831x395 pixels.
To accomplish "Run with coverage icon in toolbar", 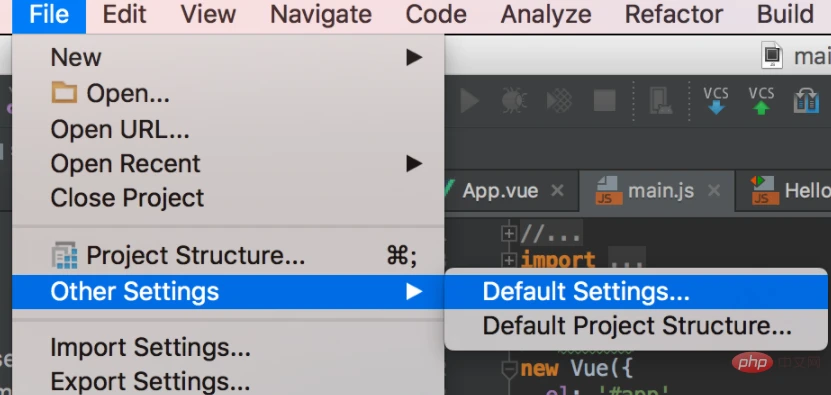I will coord(559,100).
